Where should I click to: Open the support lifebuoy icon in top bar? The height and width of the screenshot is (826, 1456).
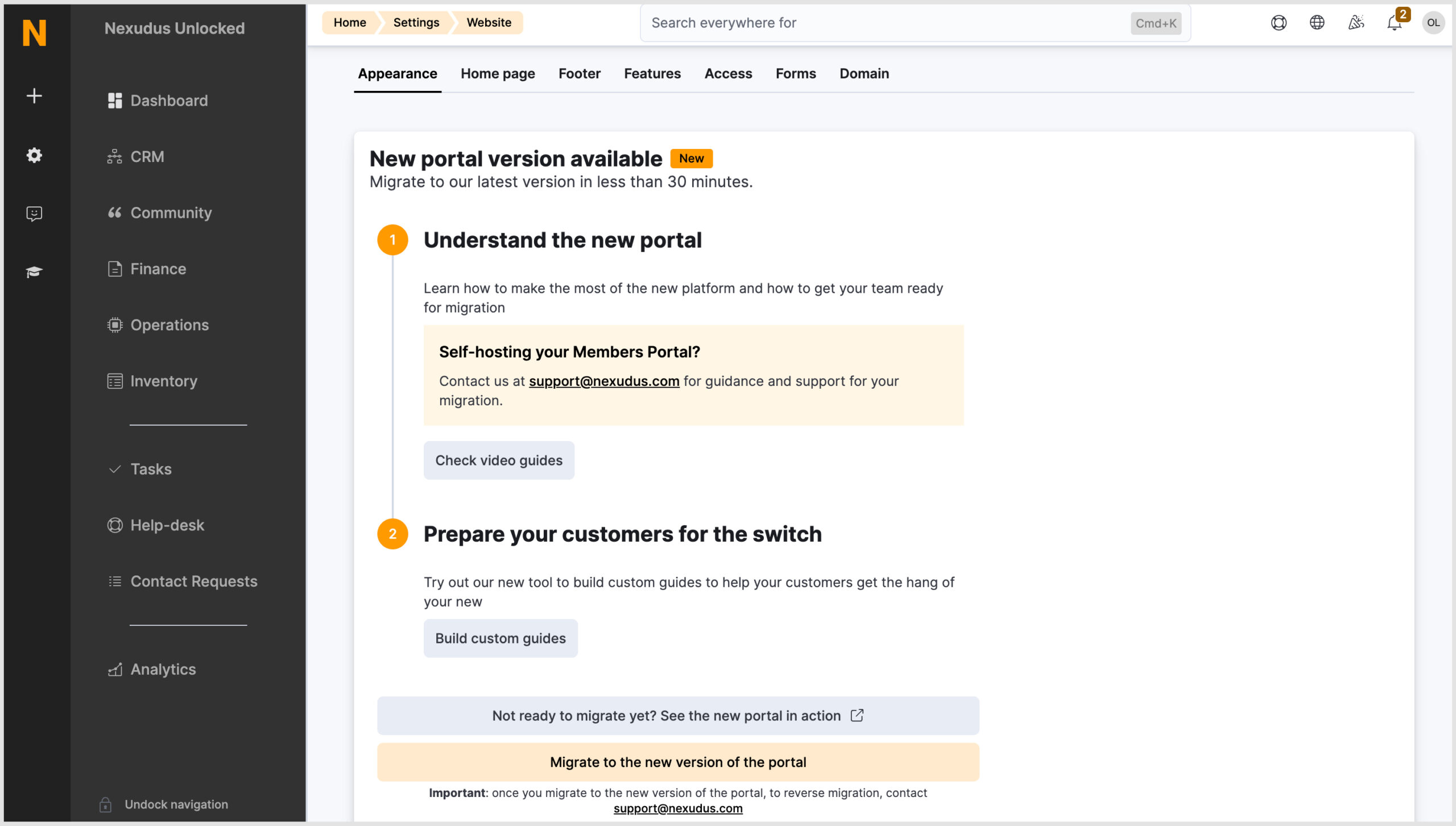coord(1279,23)
